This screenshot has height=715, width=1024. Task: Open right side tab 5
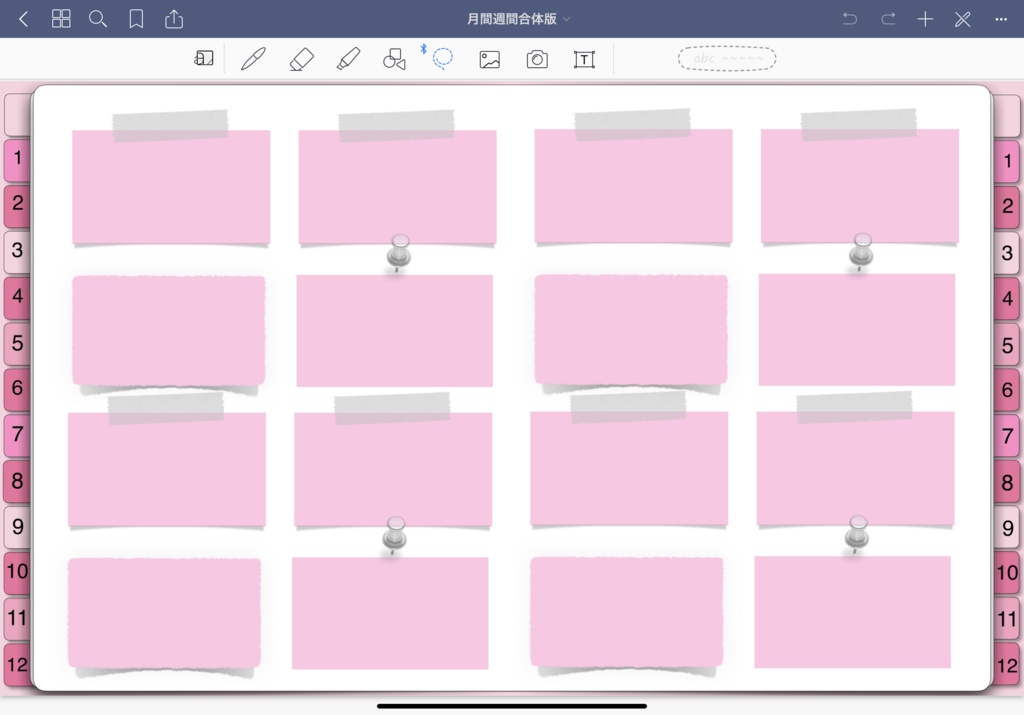pyautogui.click(x=1007, y=345)
